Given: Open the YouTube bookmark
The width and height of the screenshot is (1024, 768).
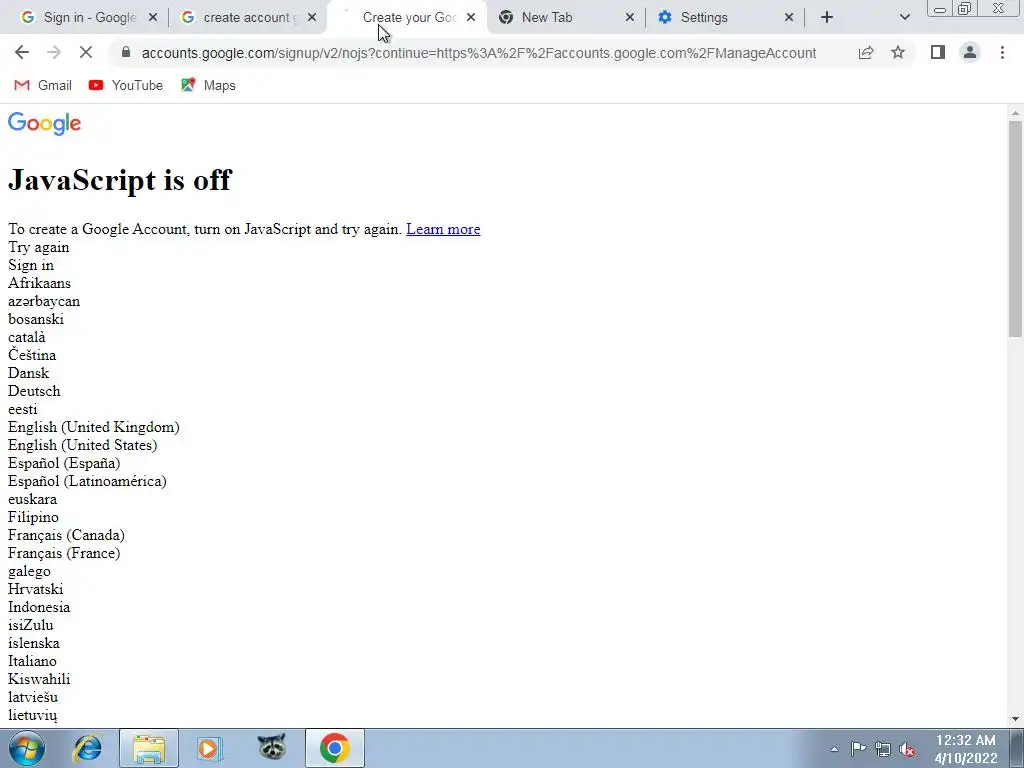Looking at the screenshot, I should pos(126,86).
